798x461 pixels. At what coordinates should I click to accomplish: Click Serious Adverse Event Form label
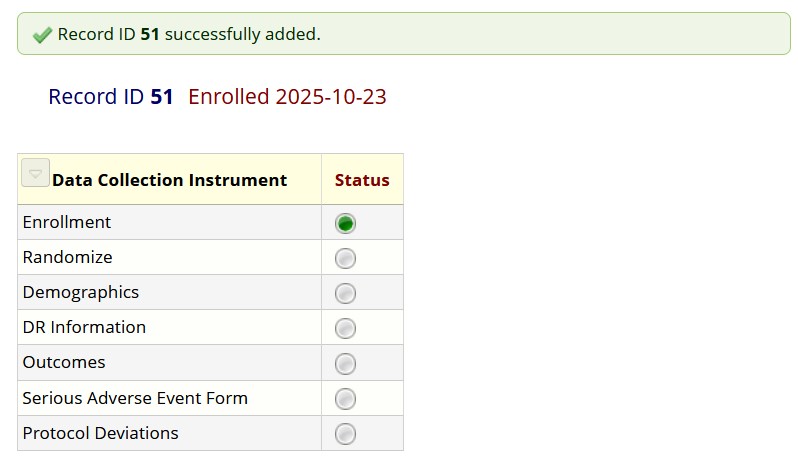click(135, 398)
